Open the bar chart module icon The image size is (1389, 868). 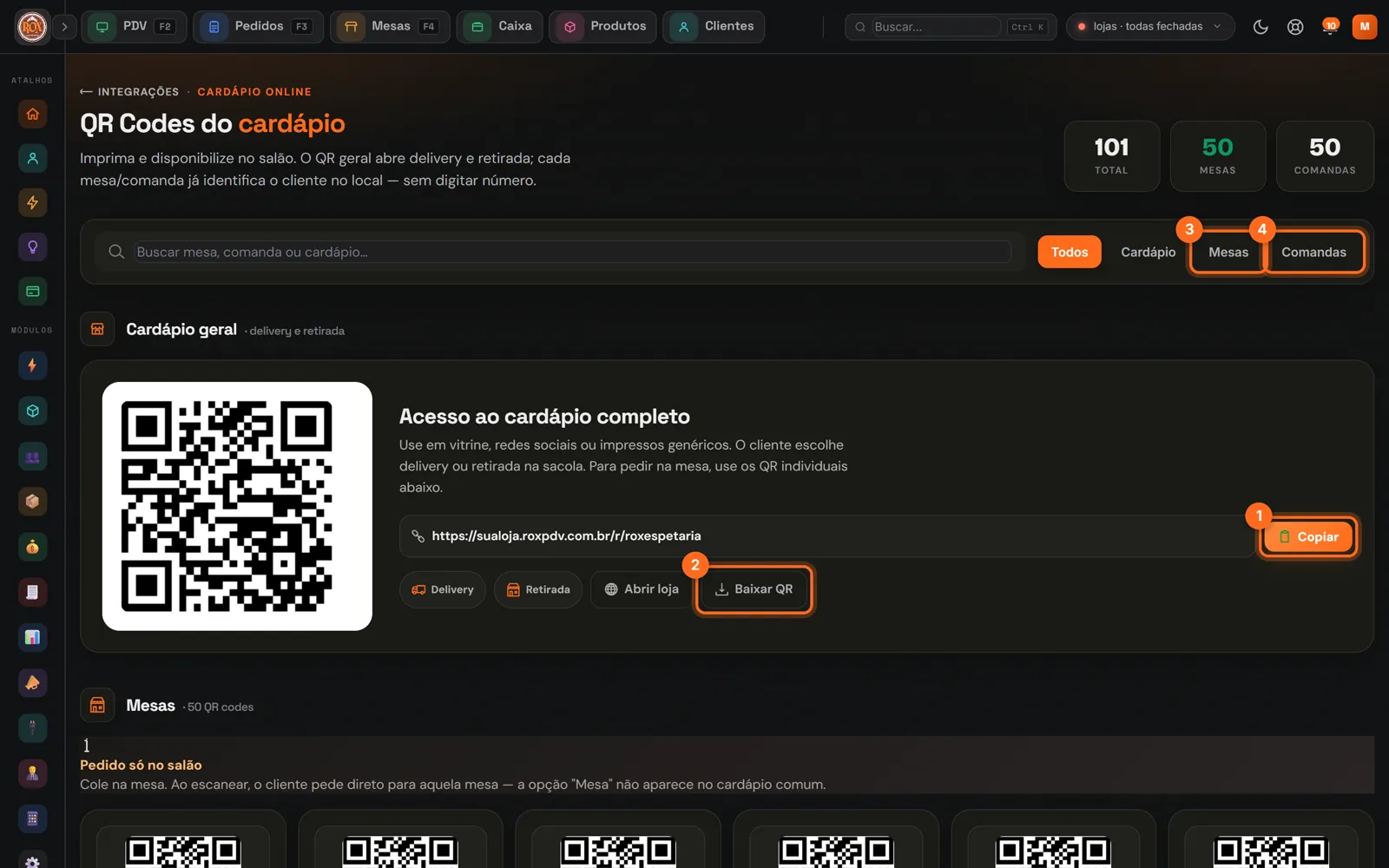point(33,637)
